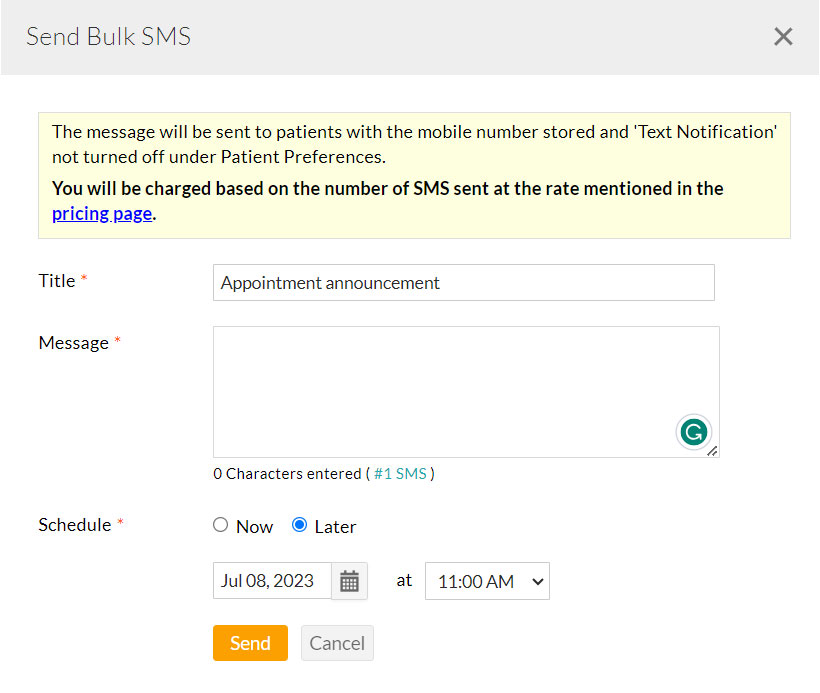Submit the scheduled SMS with Send

point(250,643)
